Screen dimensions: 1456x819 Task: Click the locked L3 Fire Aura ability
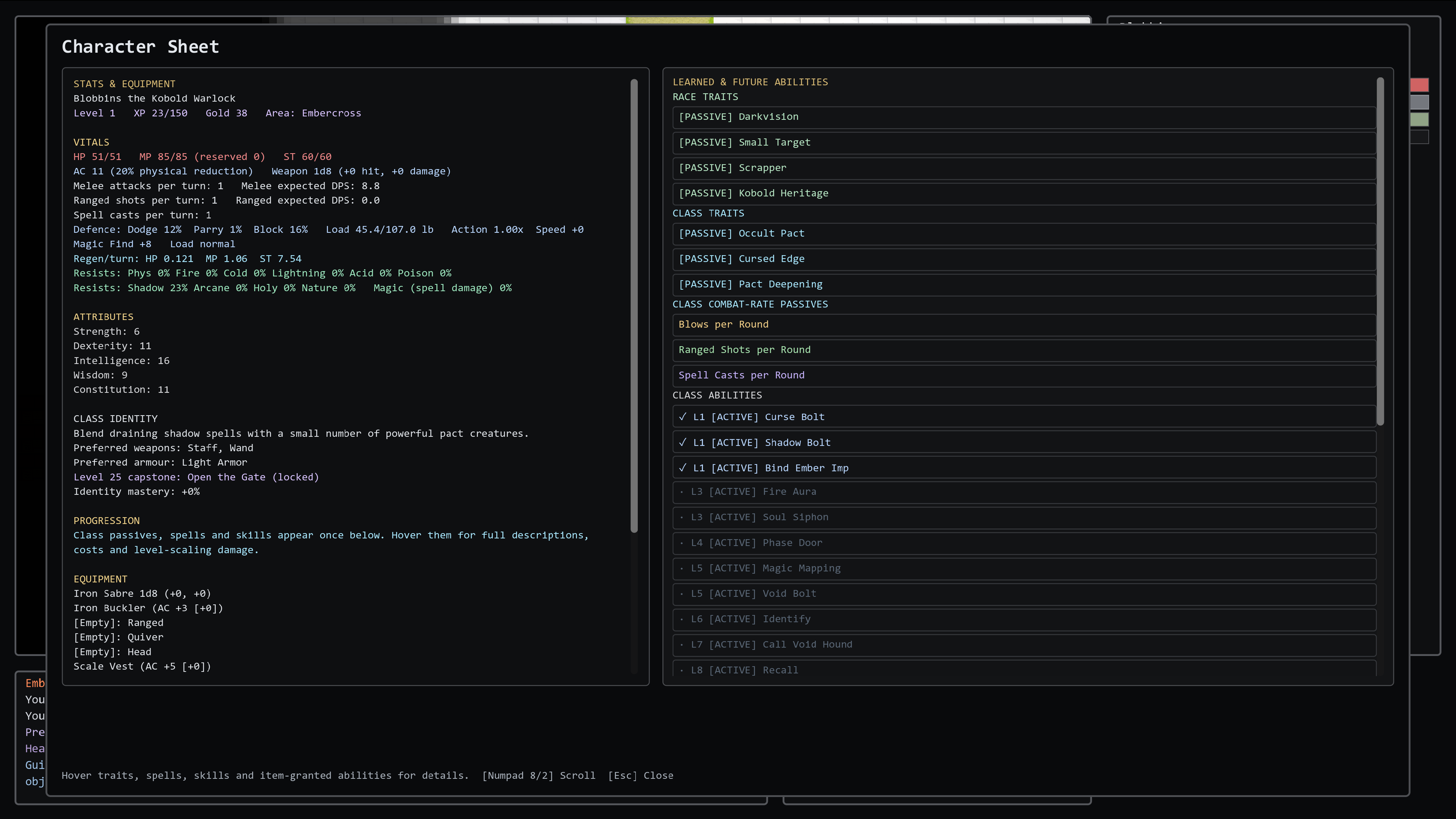coord(1024,492)
